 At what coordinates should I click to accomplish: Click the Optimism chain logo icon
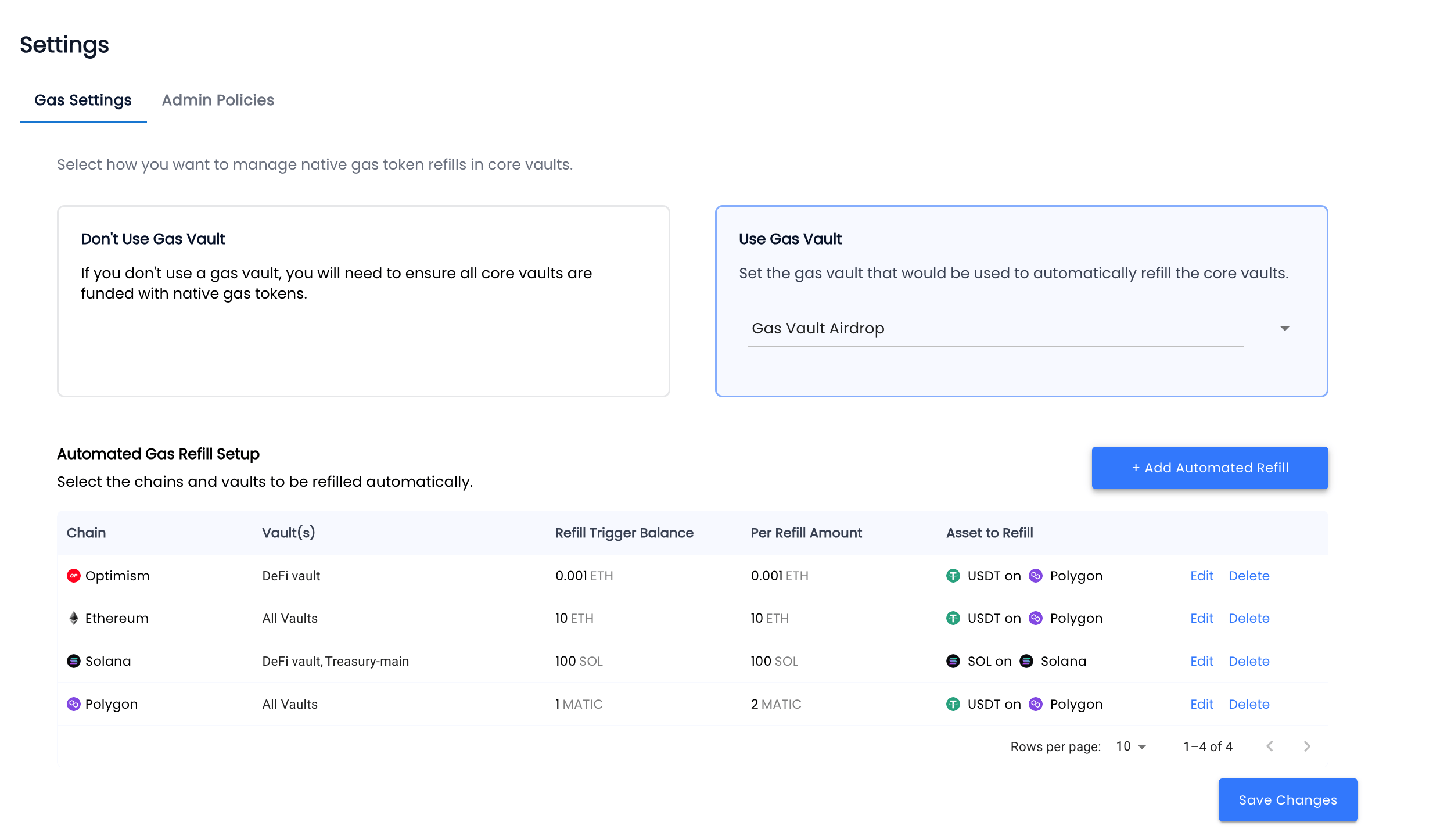(73, 576)
